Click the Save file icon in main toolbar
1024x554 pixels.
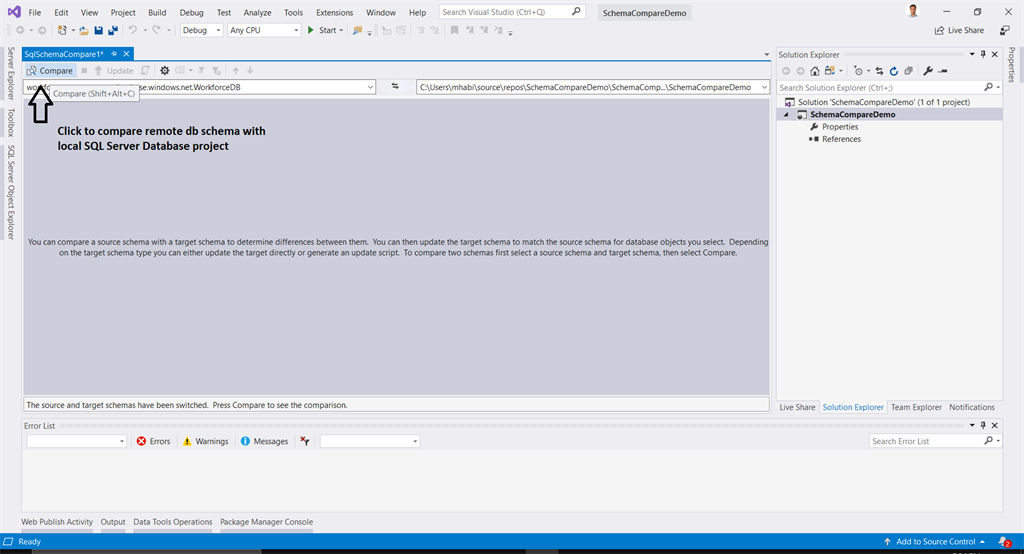click(99, 30)
